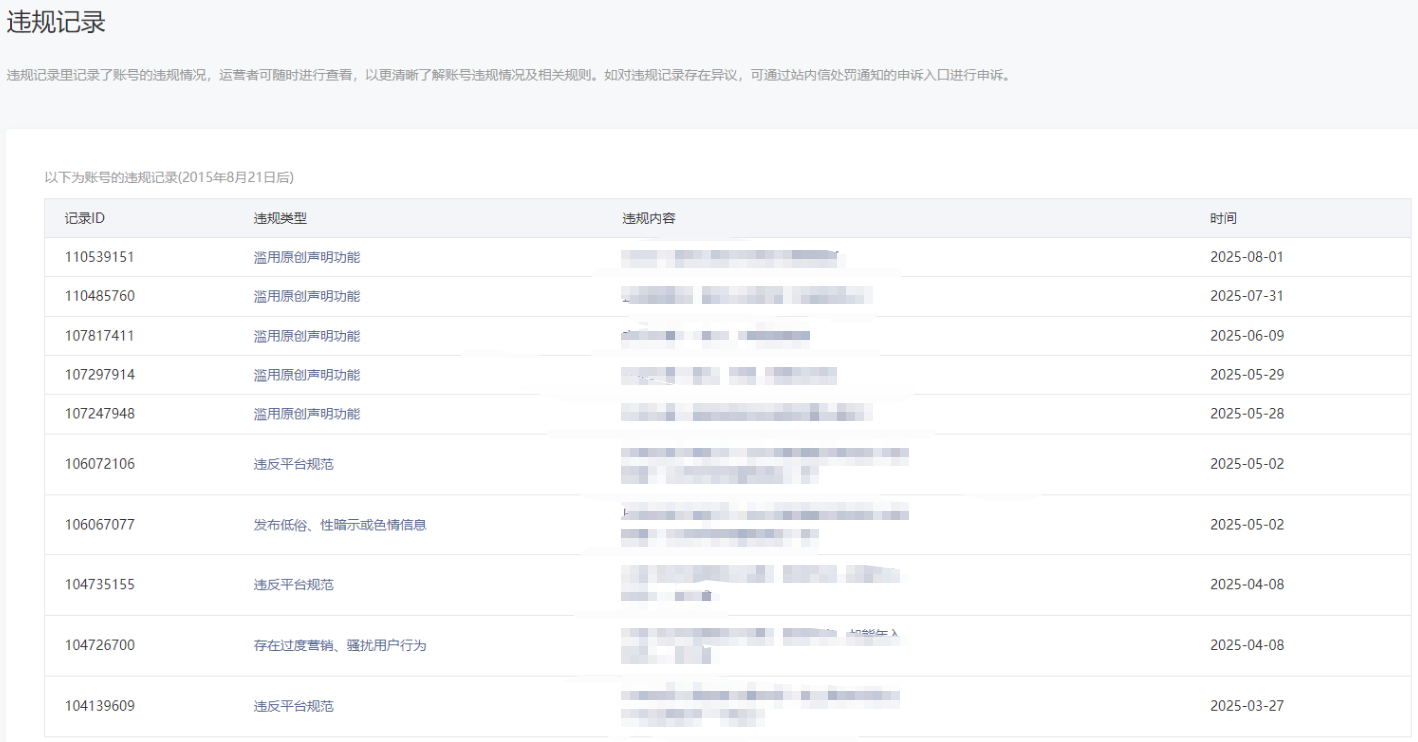This screenshot has height=742, width=1418.
Task: Select record ID 110539151 cell
Action: [99, 257]
